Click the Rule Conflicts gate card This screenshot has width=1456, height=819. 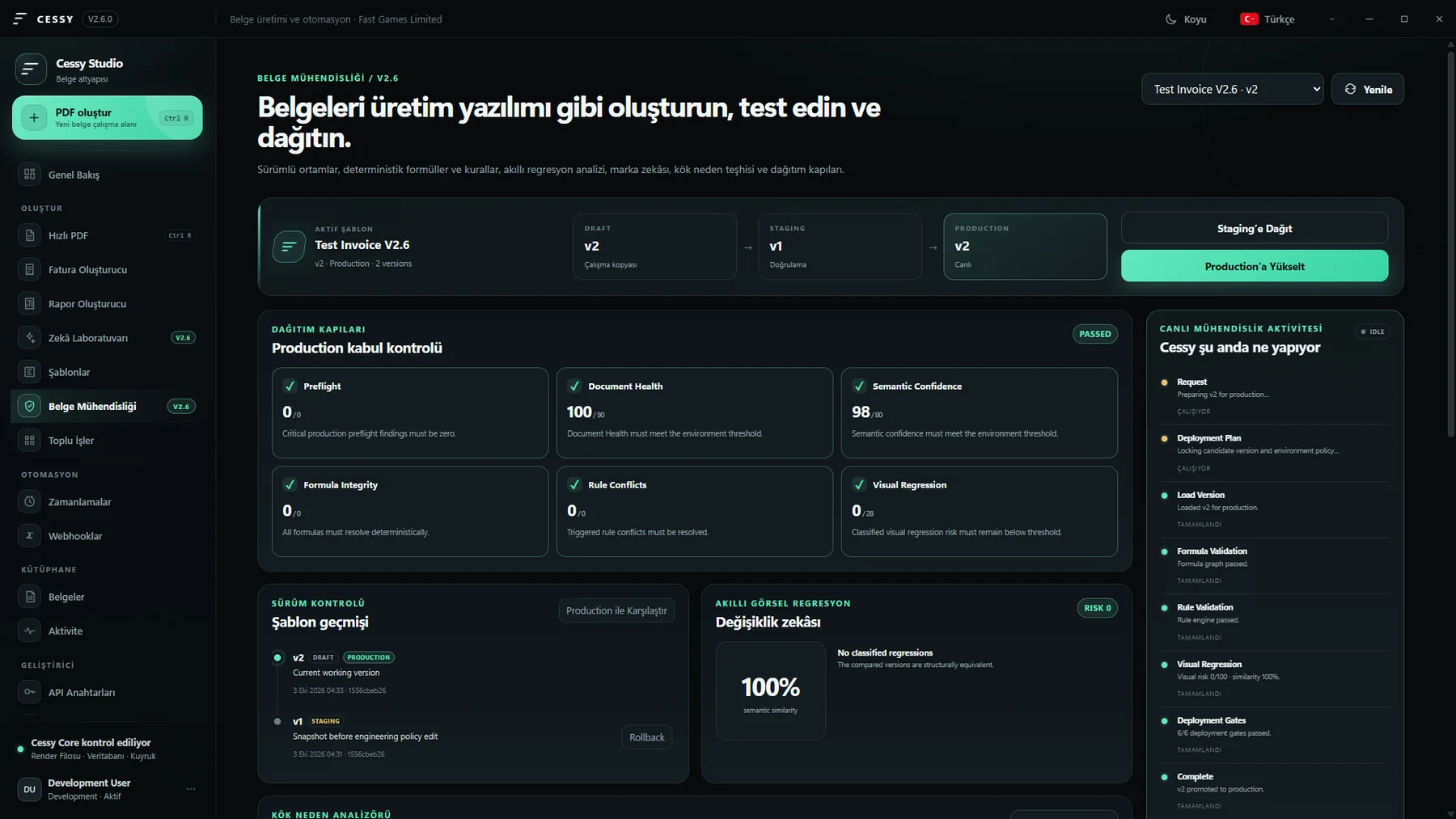[x=695, y=512]
